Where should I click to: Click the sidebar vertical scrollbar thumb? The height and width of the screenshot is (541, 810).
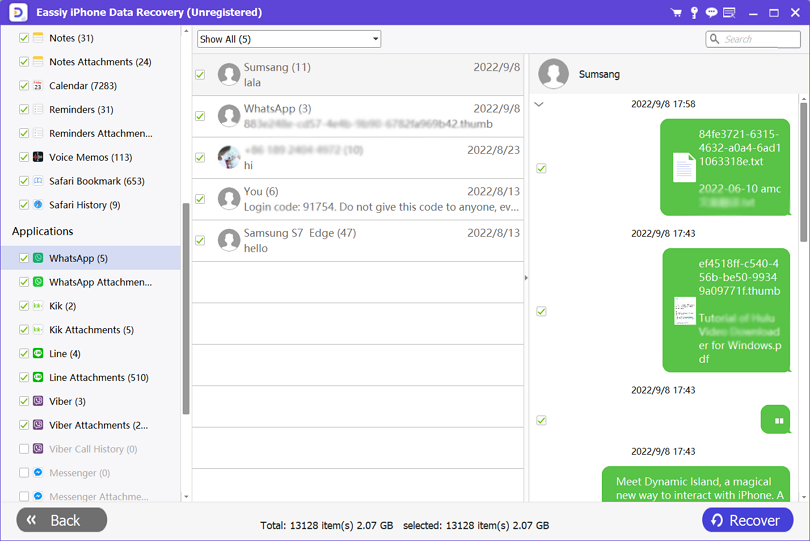coord(186,308)
